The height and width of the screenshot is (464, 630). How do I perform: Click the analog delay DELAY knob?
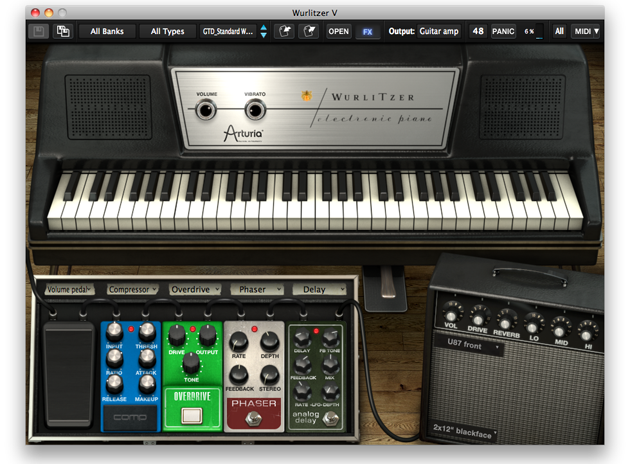point(302,338)
